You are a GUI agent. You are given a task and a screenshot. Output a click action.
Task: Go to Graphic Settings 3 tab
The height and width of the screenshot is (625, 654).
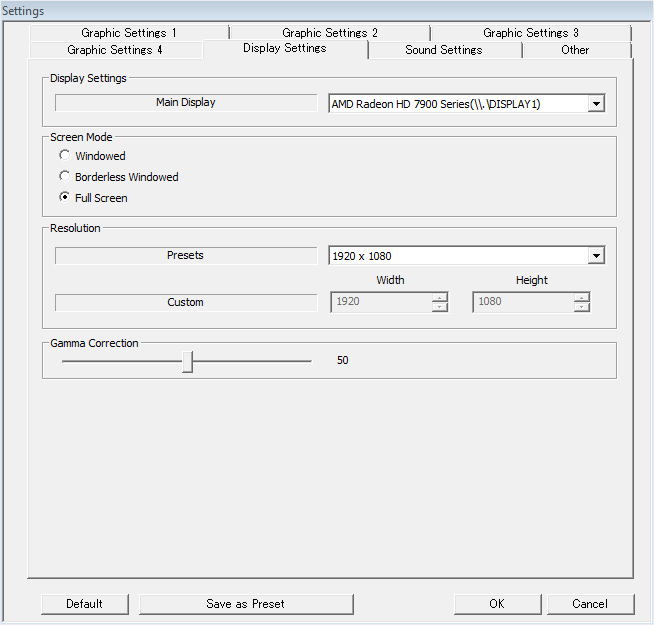[530, 33]
